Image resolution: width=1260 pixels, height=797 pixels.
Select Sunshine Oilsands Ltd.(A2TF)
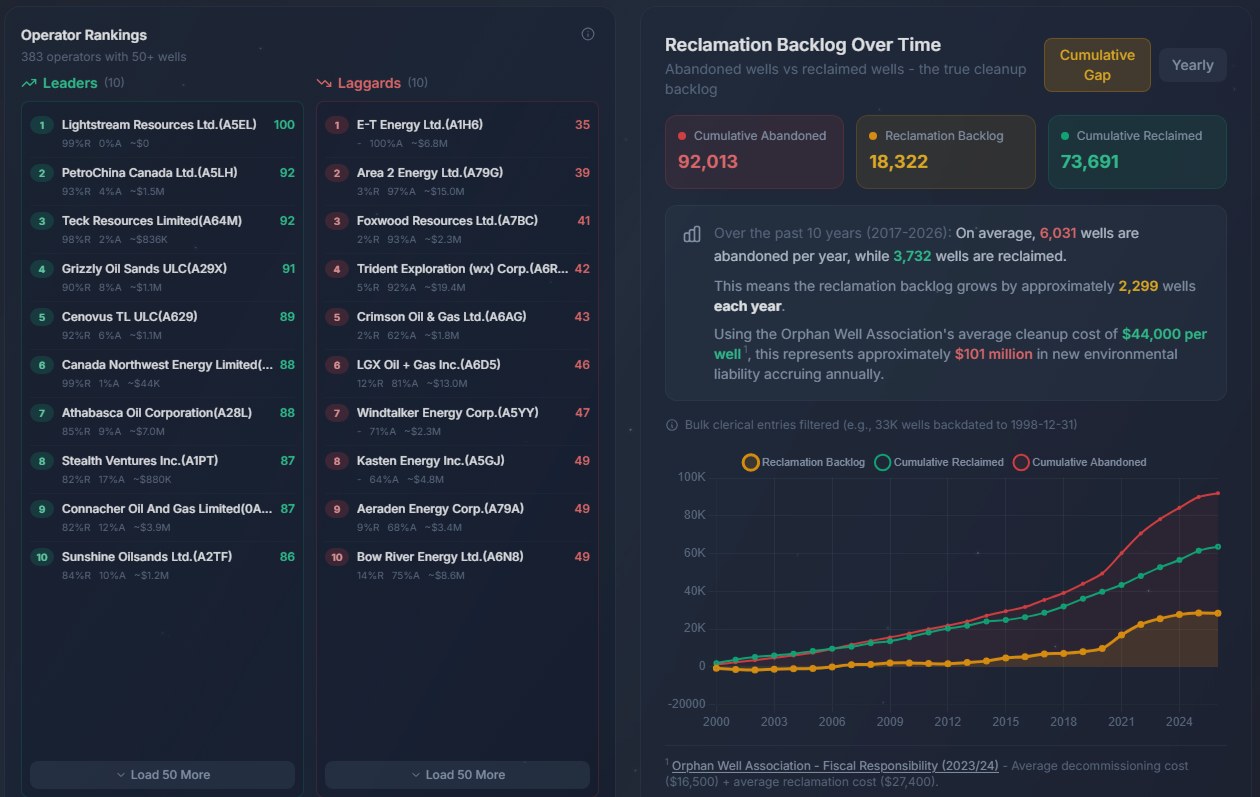(162, 565)
